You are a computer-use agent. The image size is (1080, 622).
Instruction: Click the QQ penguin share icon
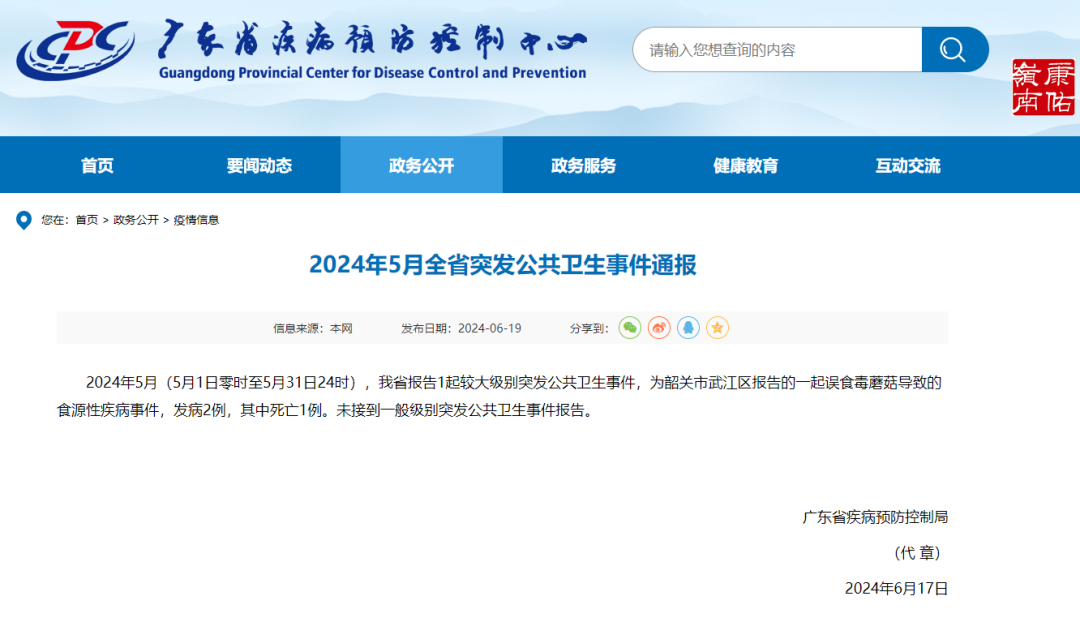pyautogui.click(x=687, y=328)
